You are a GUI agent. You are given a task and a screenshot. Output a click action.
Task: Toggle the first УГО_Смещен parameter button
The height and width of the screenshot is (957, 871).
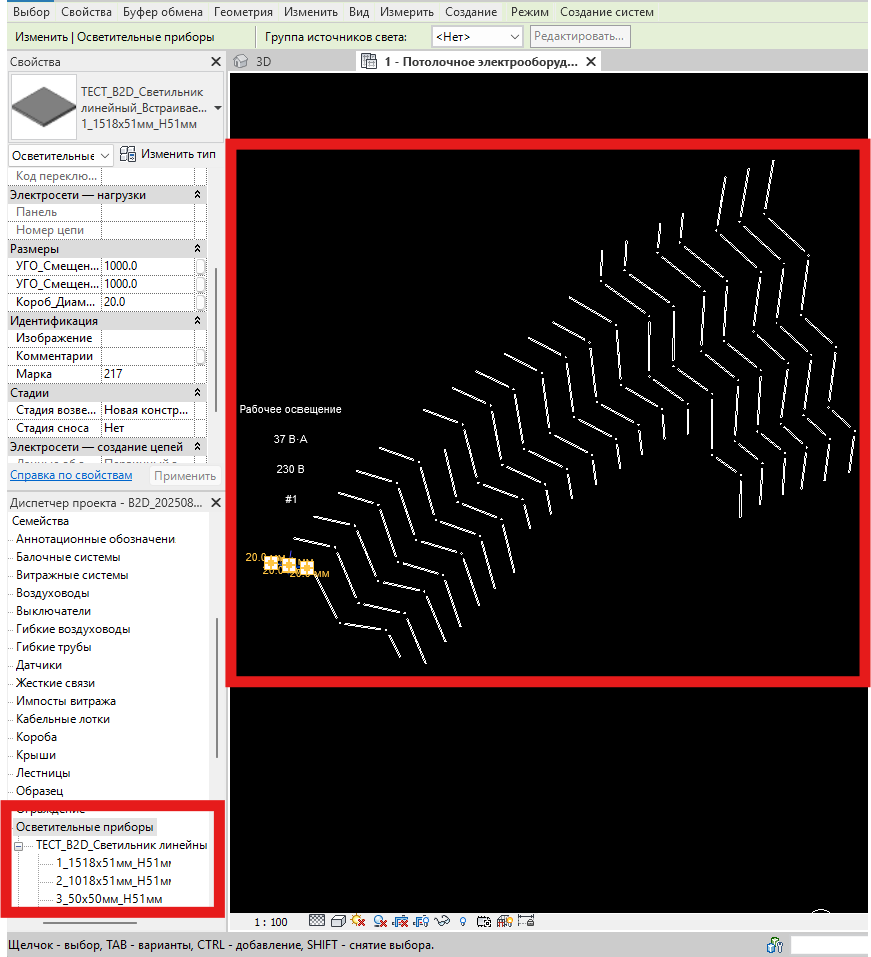(x=200, y=266)
